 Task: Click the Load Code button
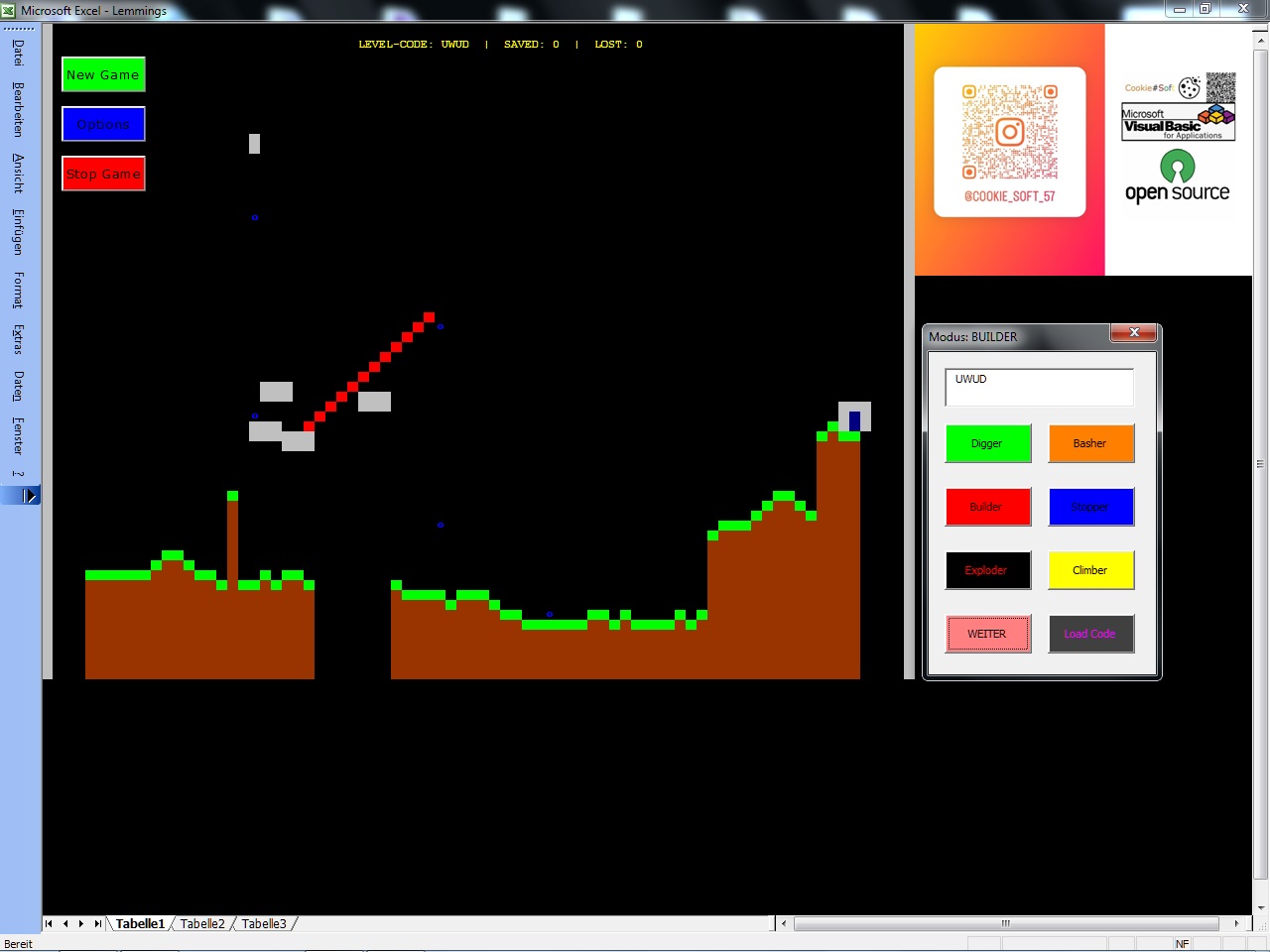[x=1091, y=634]
